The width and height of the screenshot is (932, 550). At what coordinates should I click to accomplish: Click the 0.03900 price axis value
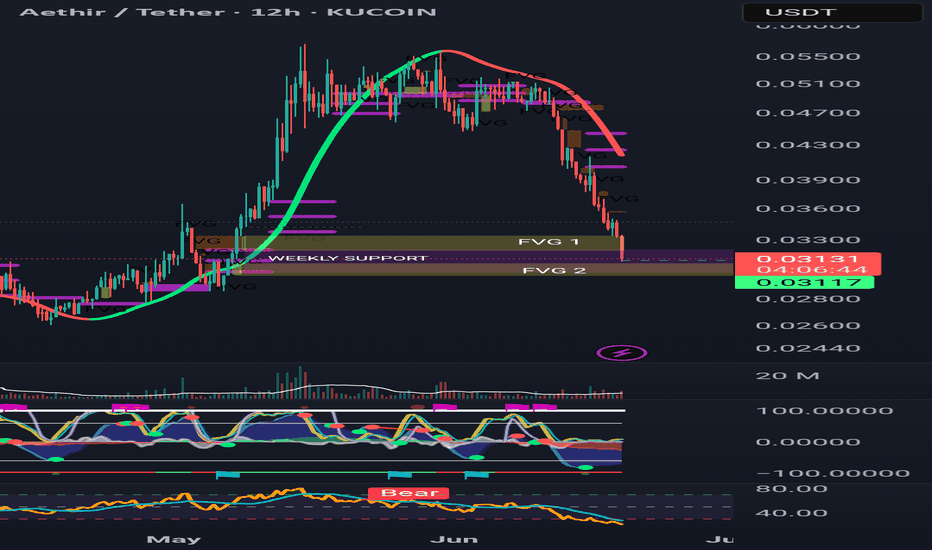pyautogui.click(x=808, y=180)
